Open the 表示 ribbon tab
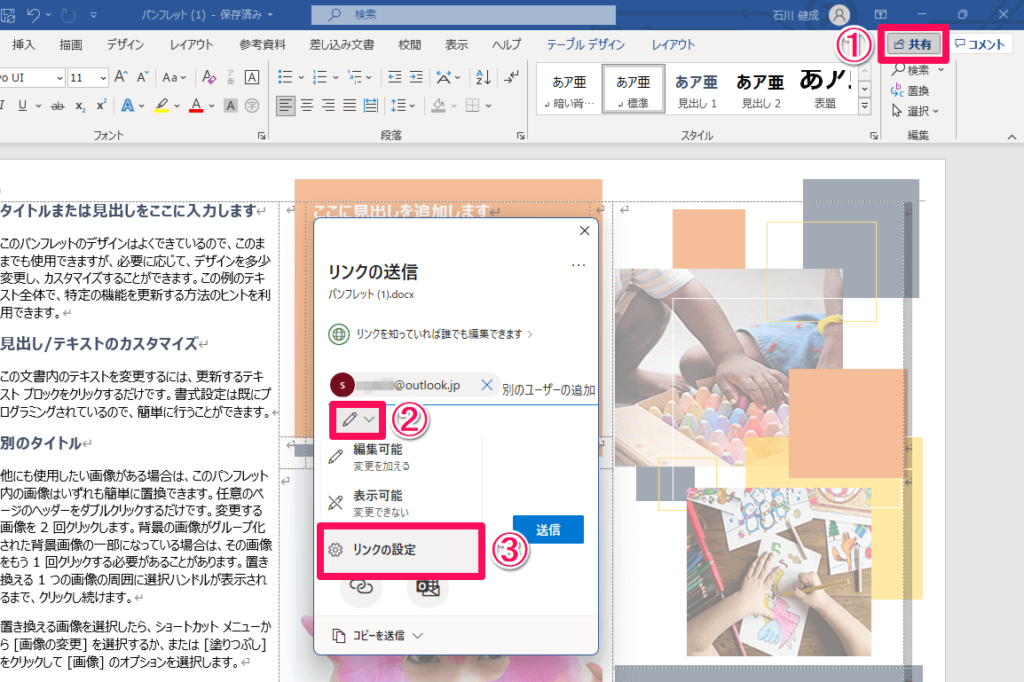The width and height of the screenshot is (1024, 682). pos(456,44)
